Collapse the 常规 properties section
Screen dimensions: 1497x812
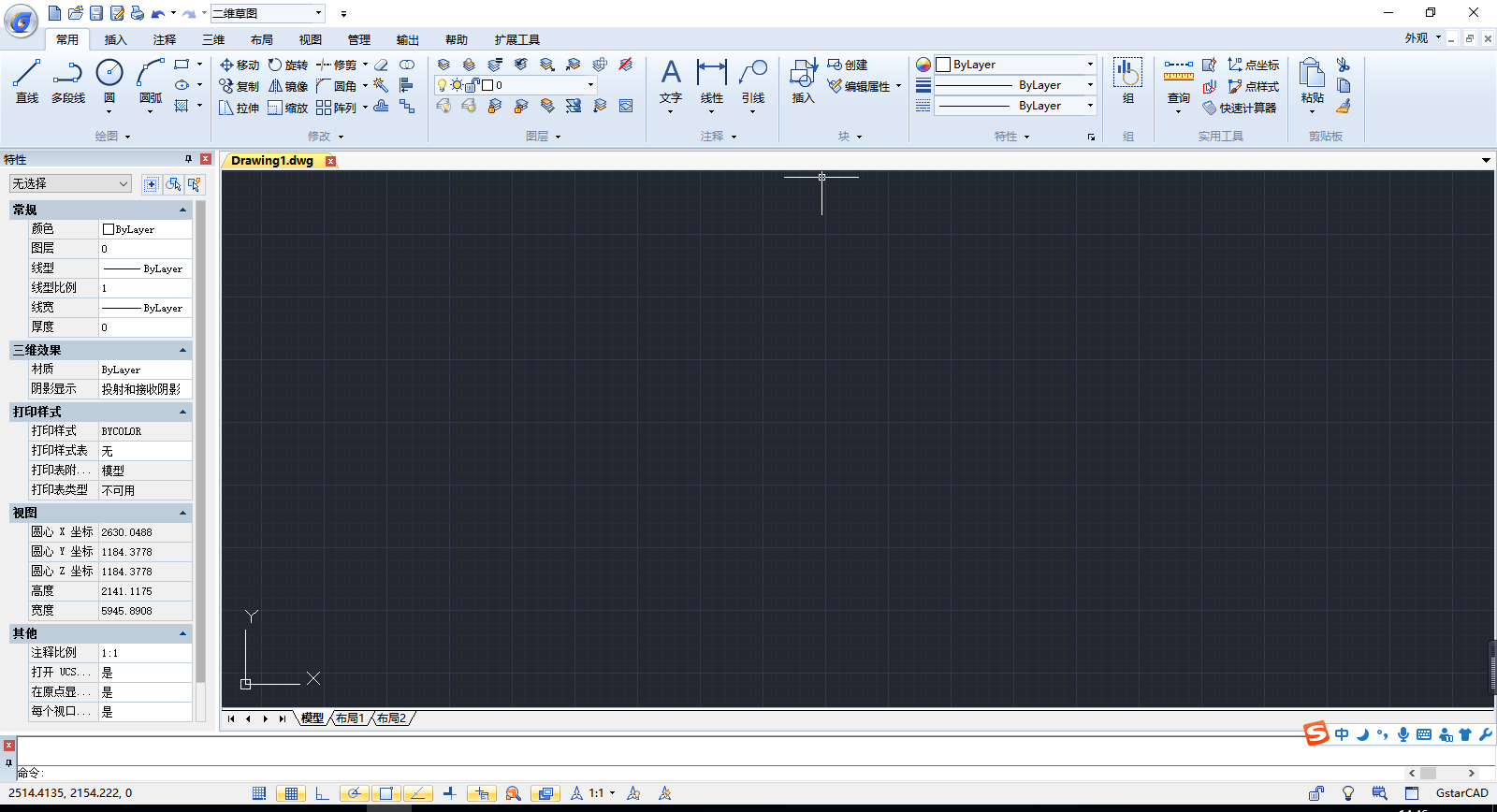(x=182, y=210)
